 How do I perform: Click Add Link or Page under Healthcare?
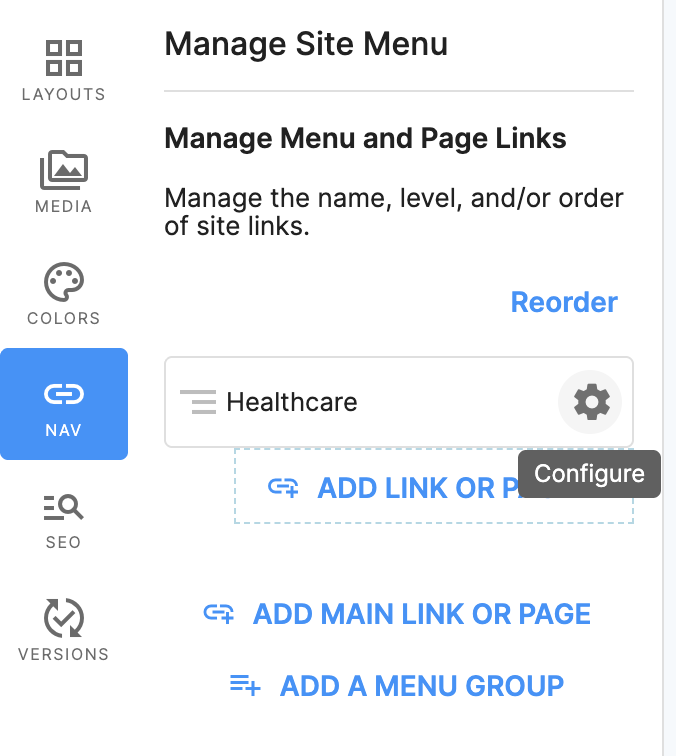(x=433, y=486)
